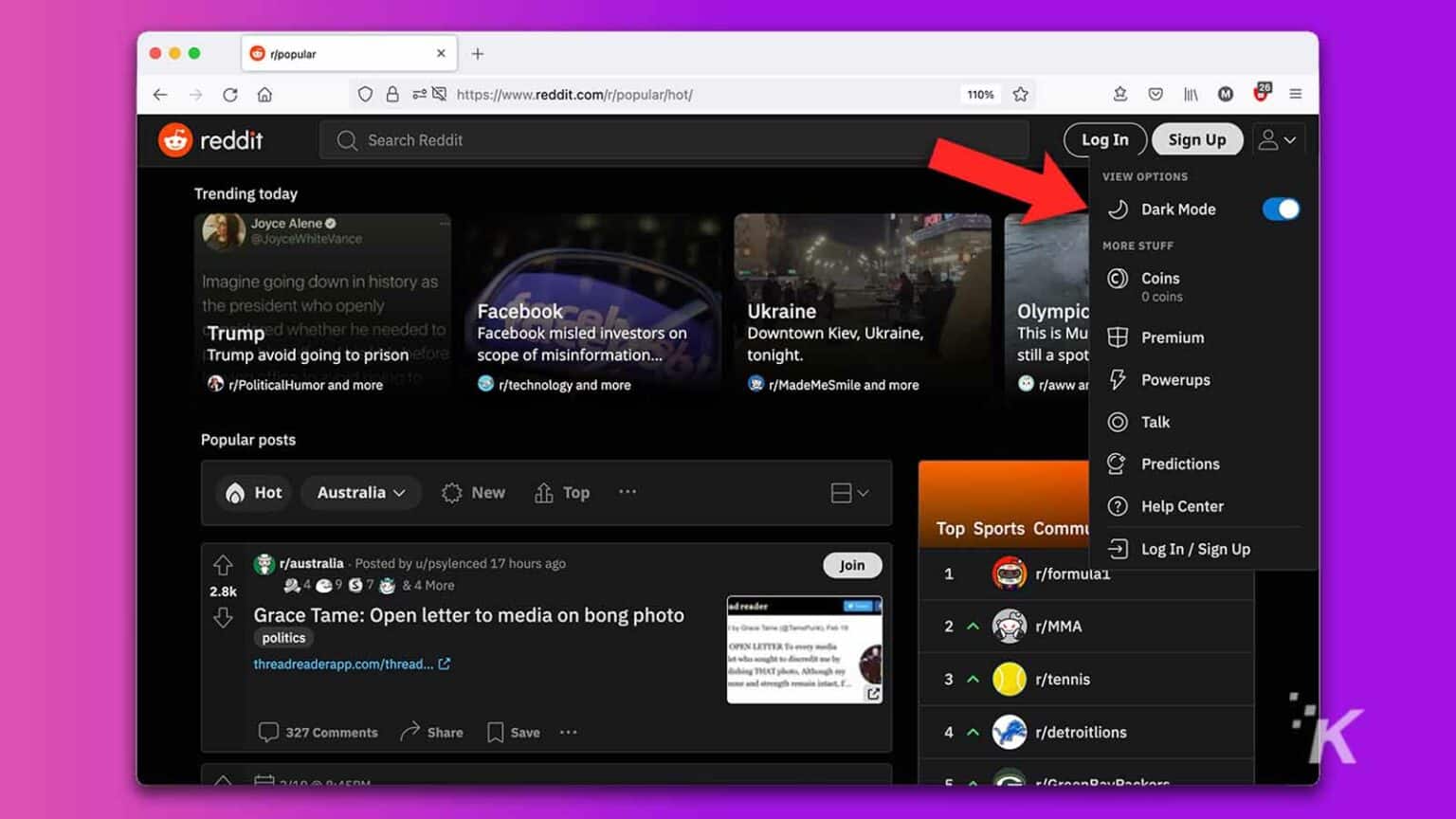Click the Search Reddit field
This screenshot has height=819, width=1456.
click(x=664, y=139)
